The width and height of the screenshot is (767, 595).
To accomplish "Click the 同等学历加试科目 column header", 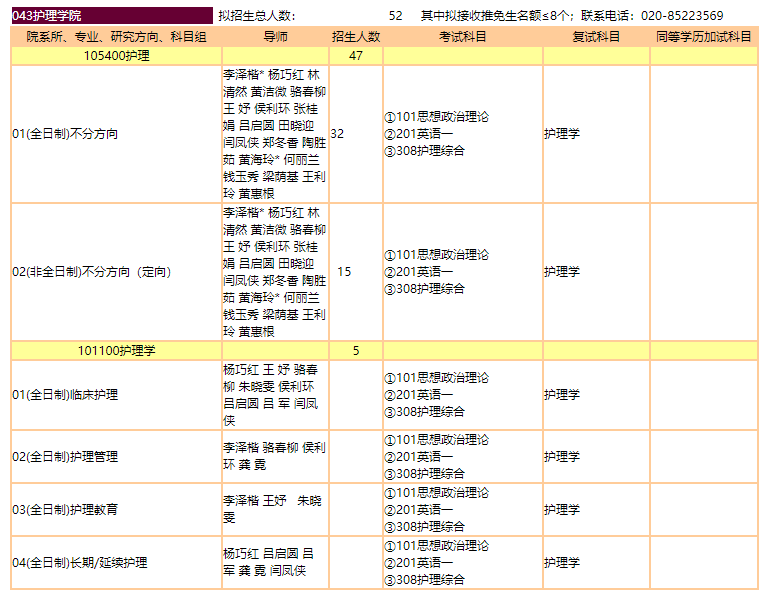I will tap(704, 36).
